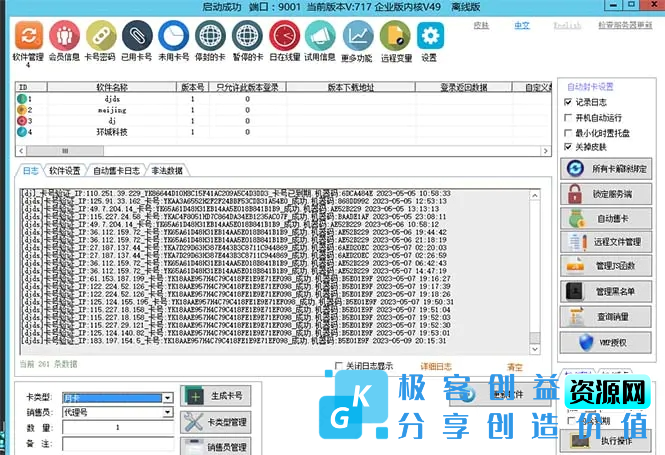Show 暂停的卡 paused cards icon
This screenshot has height=455, width=665.
pos(247,36)
